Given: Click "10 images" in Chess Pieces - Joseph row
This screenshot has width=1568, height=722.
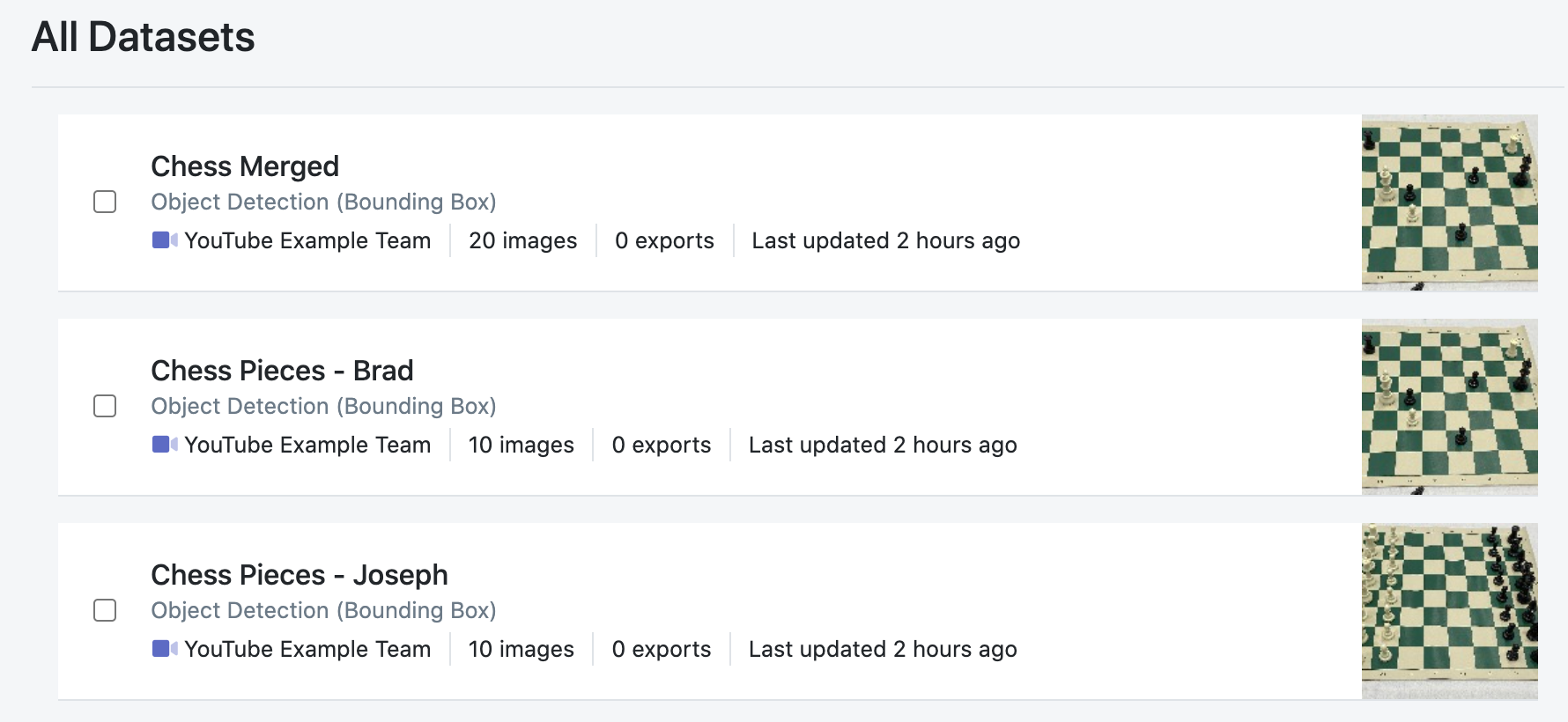Looking at the screenshot, I should click(x=521, y=649).
